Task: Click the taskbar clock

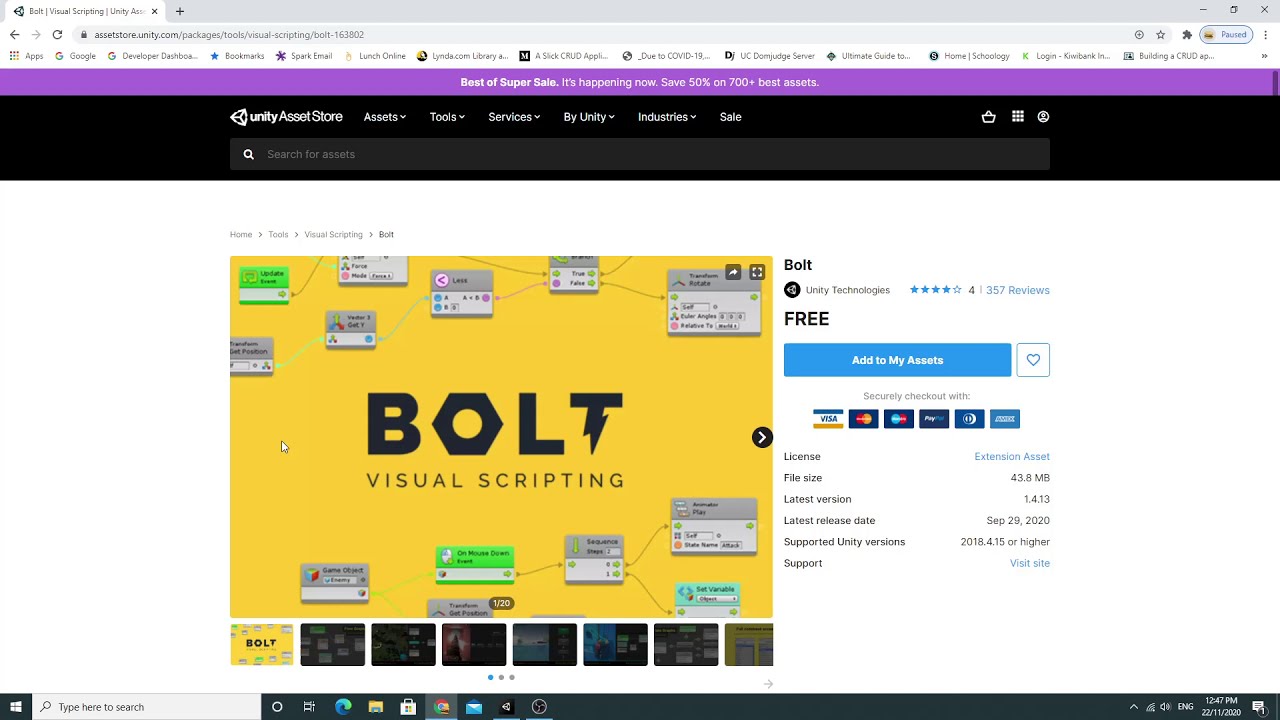Action: 1221,707
